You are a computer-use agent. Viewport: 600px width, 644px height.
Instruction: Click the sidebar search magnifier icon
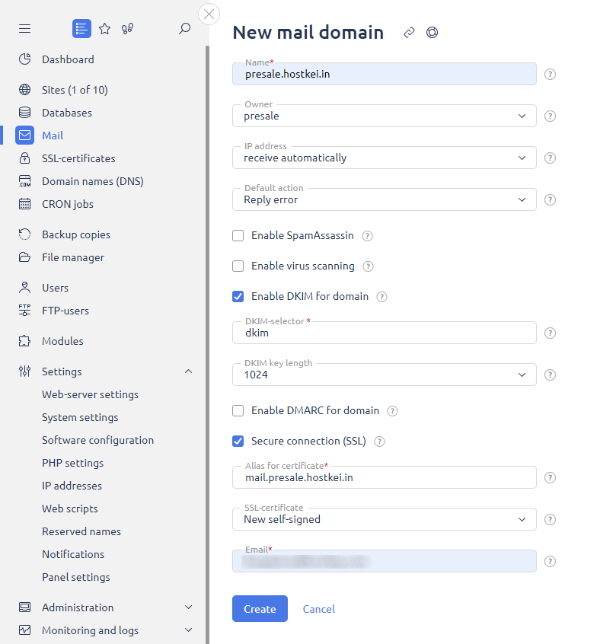[184, 29]
